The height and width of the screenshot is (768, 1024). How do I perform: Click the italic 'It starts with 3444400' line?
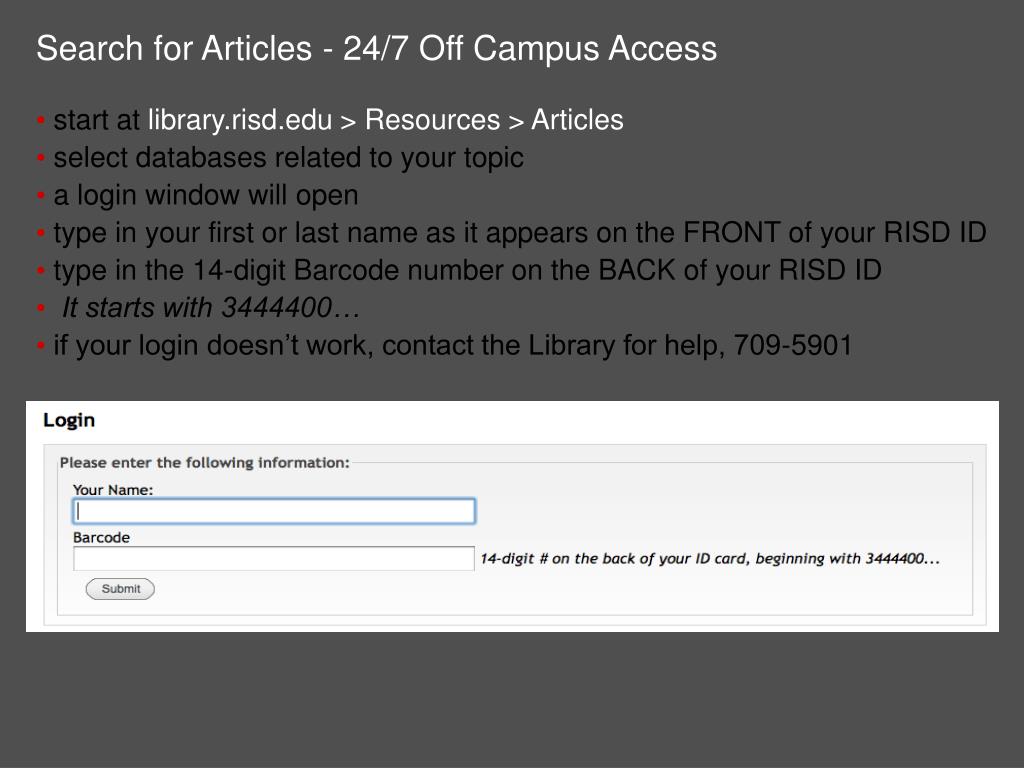[211, 308]
